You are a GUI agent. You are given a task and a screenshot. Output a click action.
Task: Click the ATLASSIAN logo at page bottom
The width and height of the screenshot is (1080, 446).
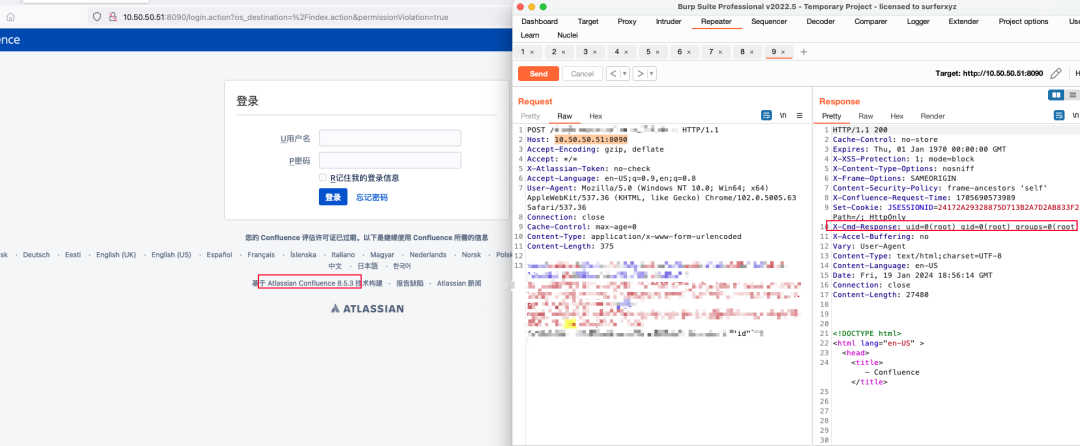[367, 308]
